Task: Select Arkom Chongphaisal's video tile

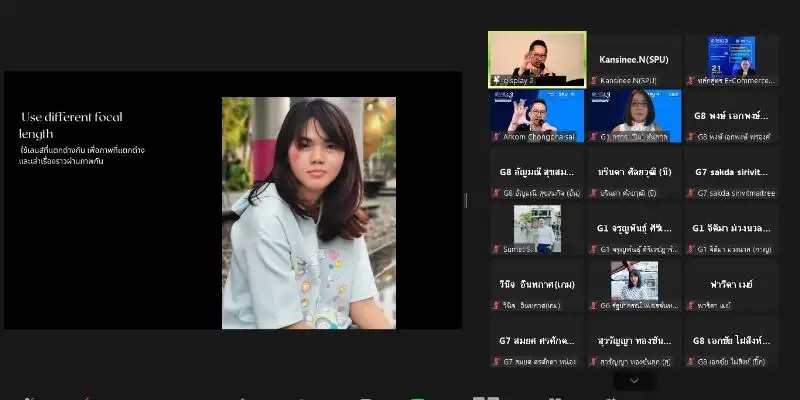Action: (536, 112)
